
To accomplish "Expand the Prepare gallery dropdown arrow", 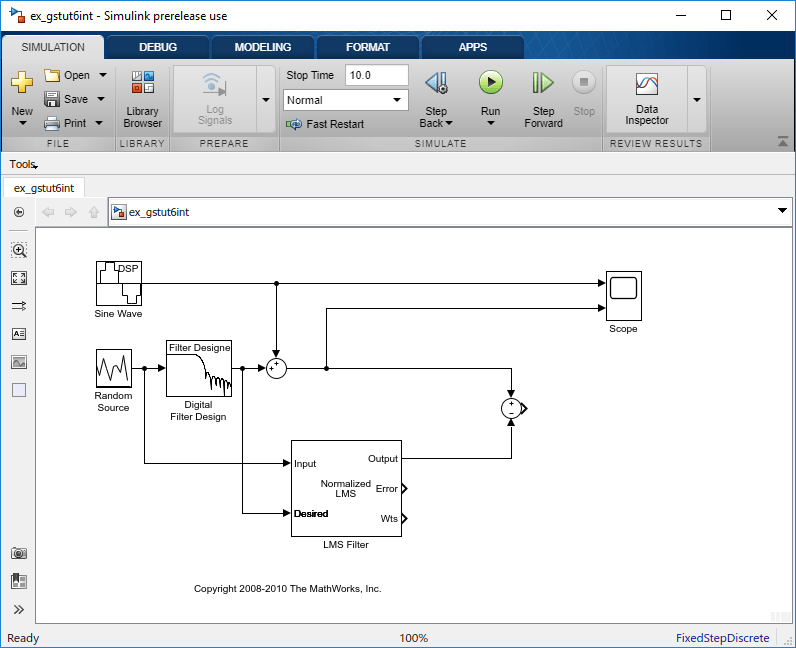I will [266, 100].
